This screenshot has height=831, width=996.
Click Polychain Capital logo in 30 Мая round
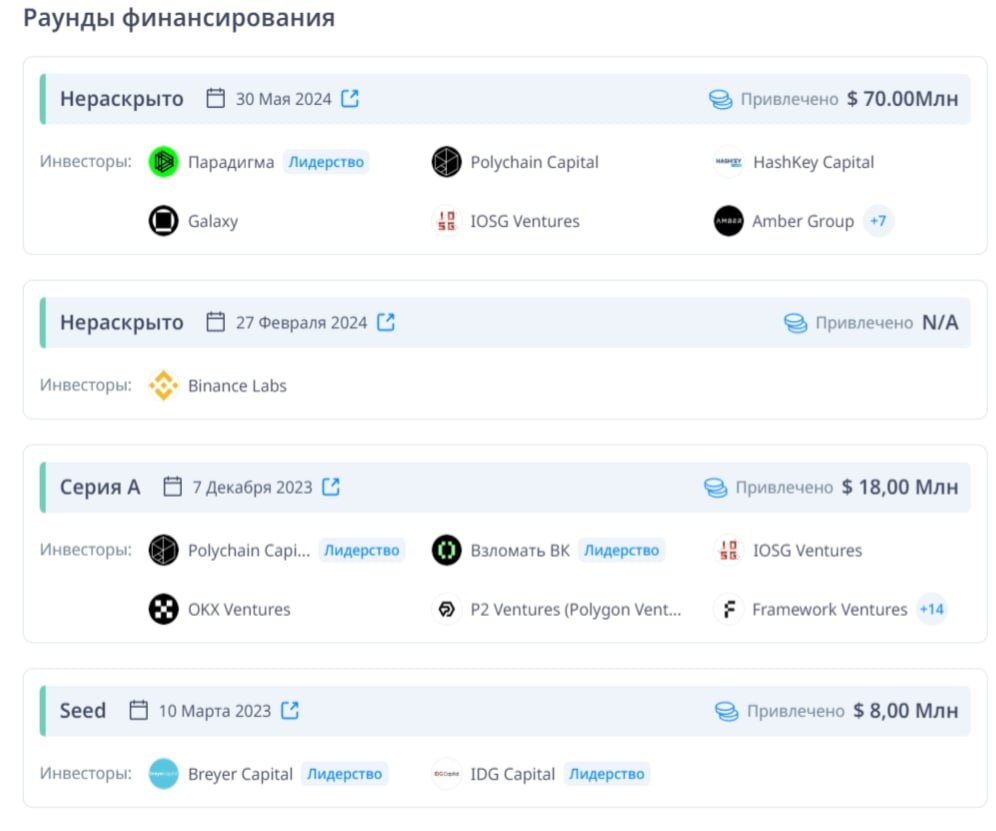coord(447,162)
